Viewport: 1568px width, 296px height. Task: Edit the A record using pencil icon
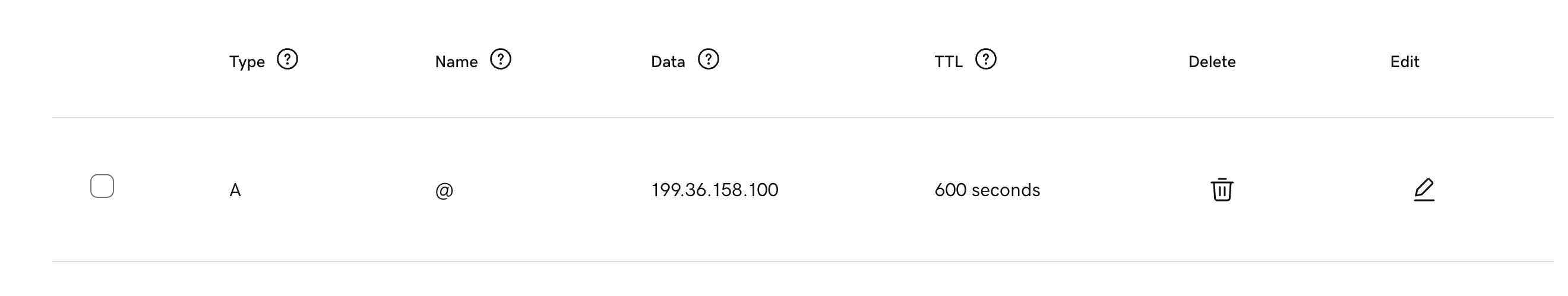pyautogui.click(x=1424, y=190)
